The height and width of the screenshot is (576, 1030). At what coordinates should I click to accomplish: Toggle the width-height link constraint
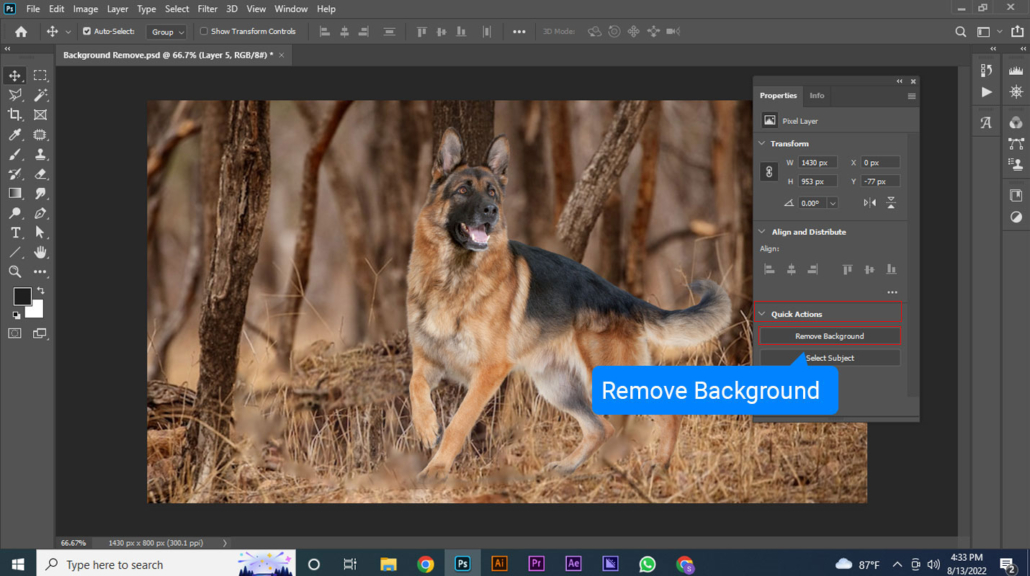point(769,172)
